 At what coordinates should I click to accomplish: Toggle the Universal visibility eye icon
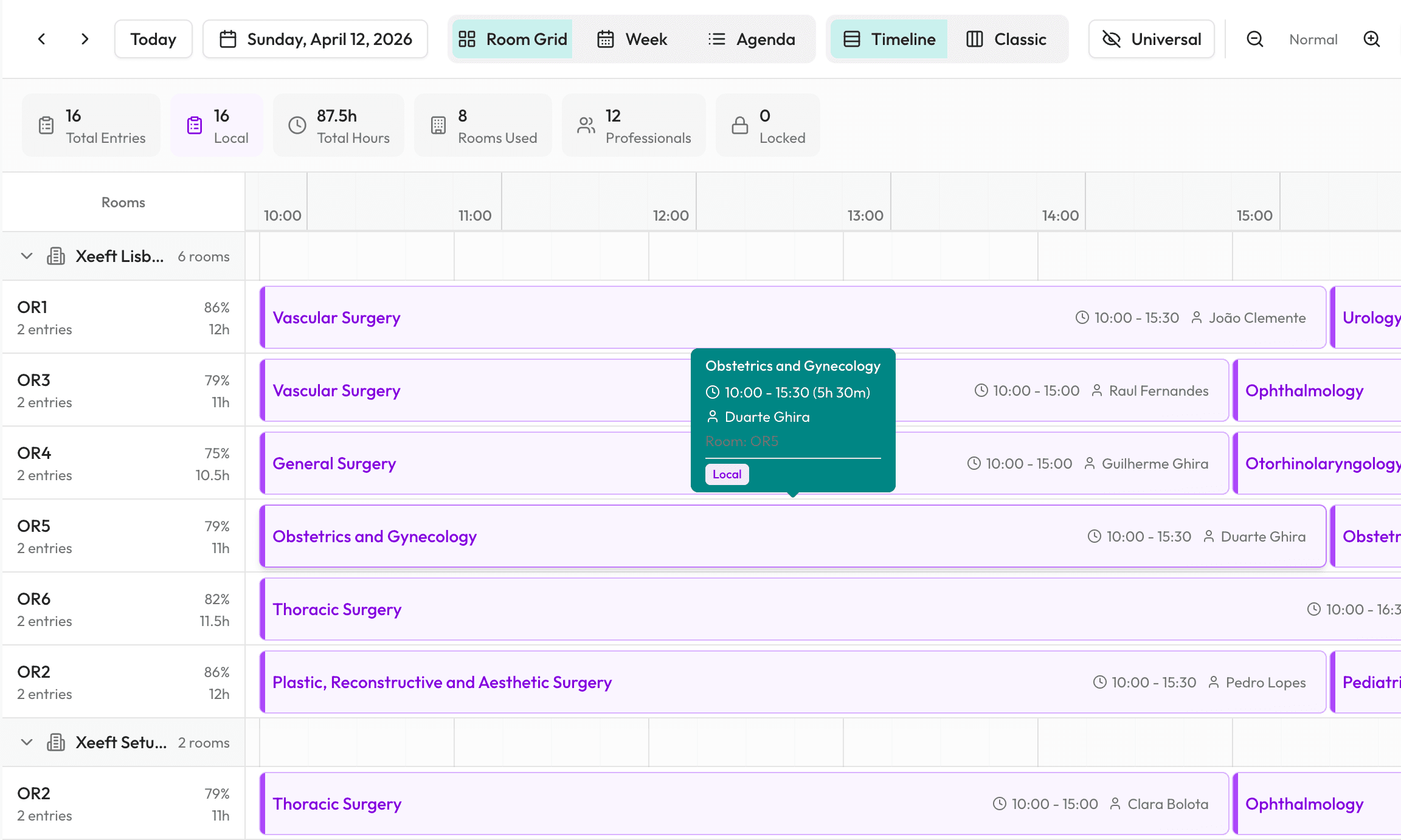click(x=1112, y=38)
